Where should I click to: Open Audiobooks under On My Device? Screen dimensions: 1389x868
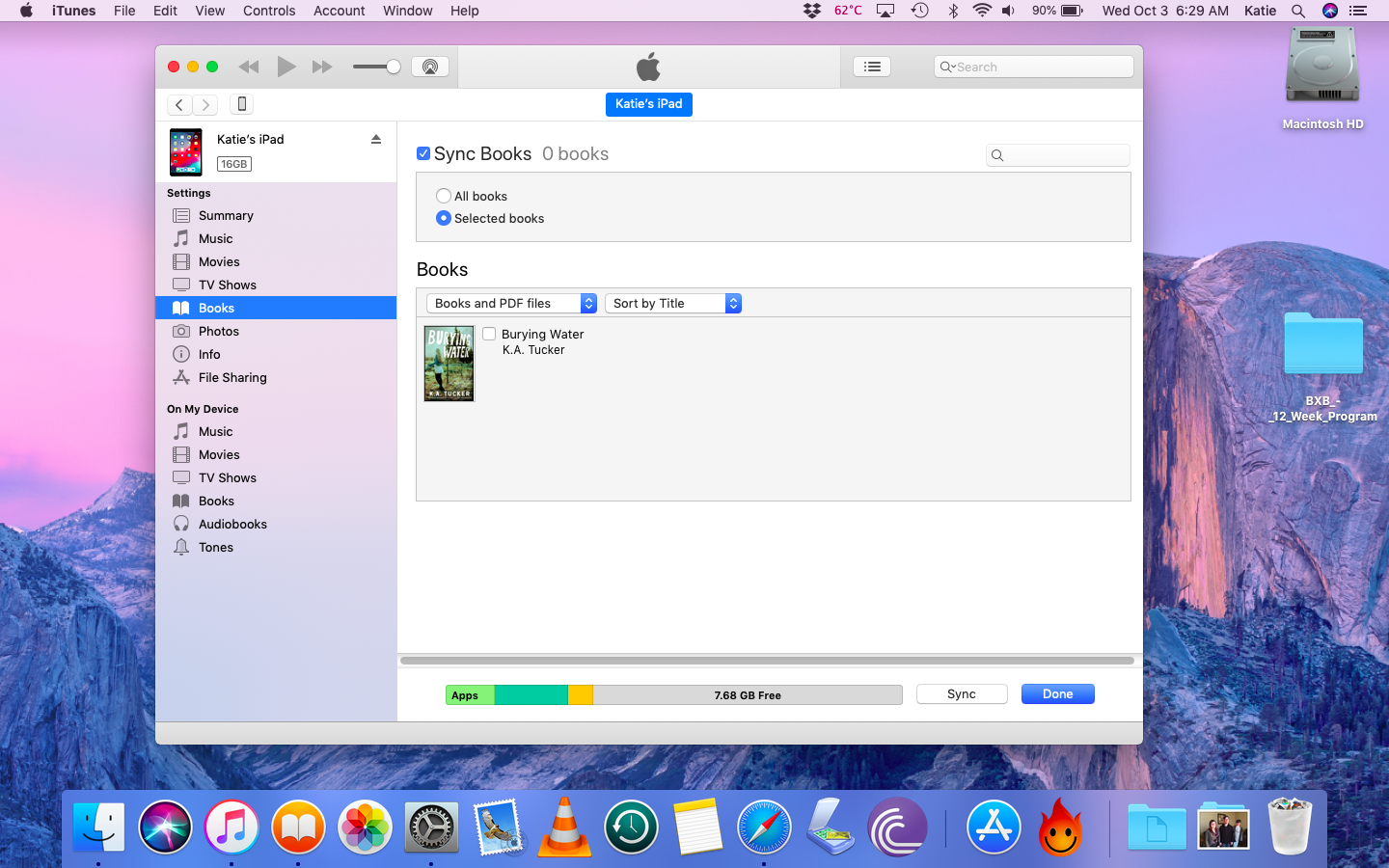(276, 524)
